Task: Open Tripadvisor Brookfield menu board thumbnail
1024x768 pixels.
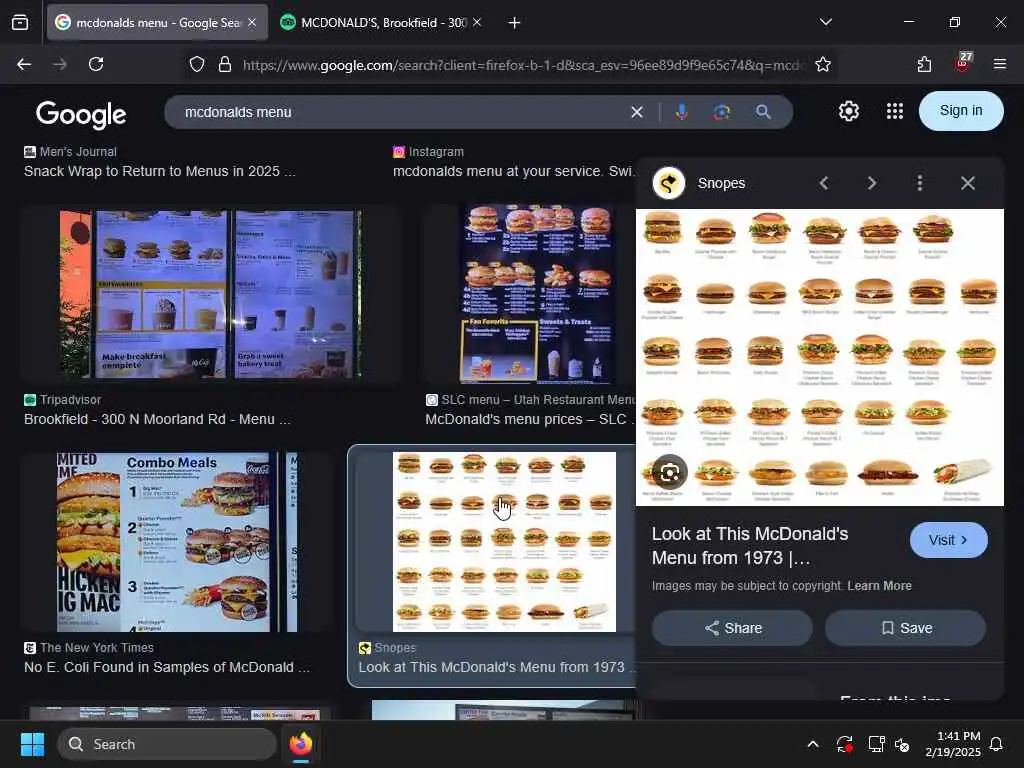Action: 210,294
